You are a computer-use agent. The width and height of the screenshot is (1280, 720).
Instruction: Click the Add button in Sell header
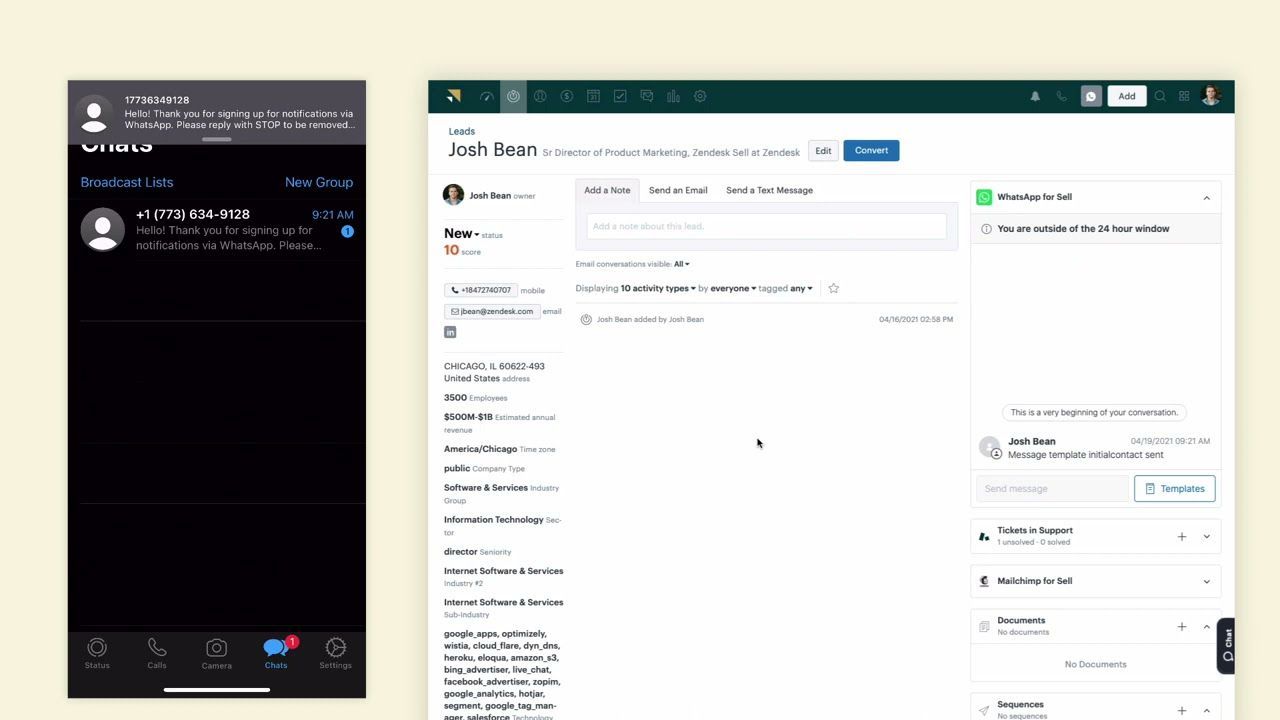point(1127,96)
